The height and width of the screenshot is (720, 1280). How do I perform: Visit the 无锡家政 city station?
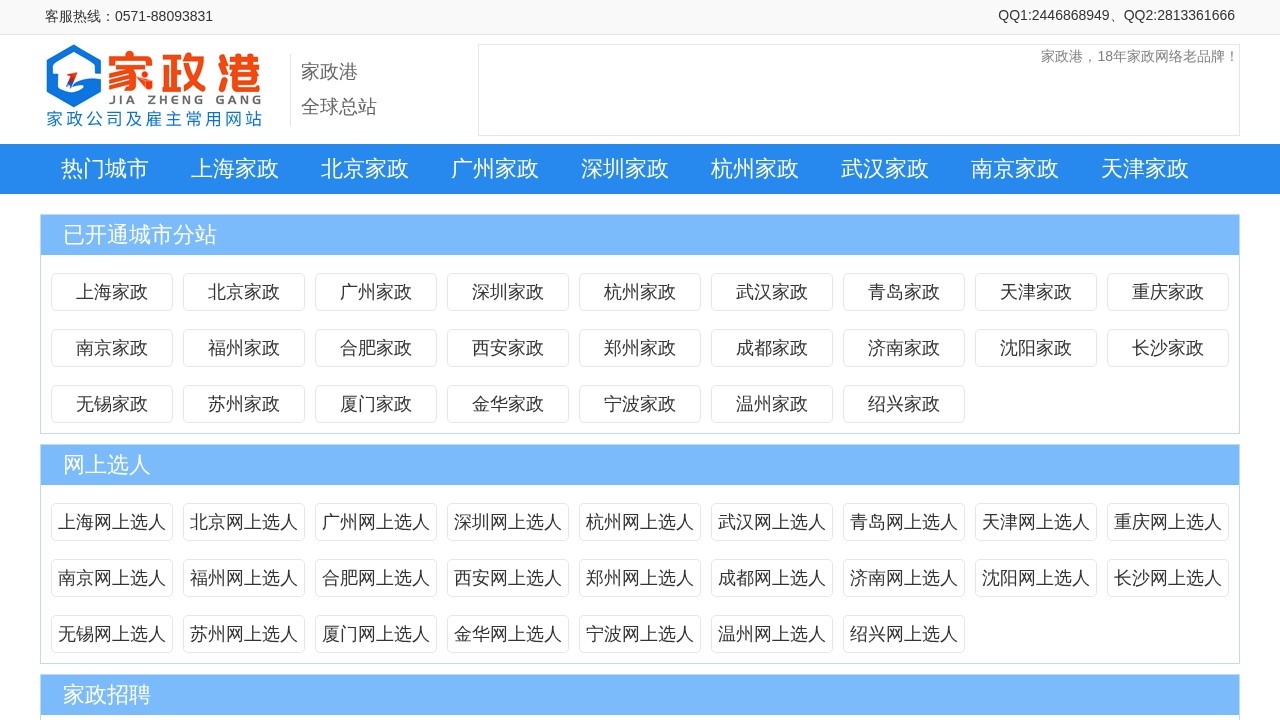[x=112, y=404]
